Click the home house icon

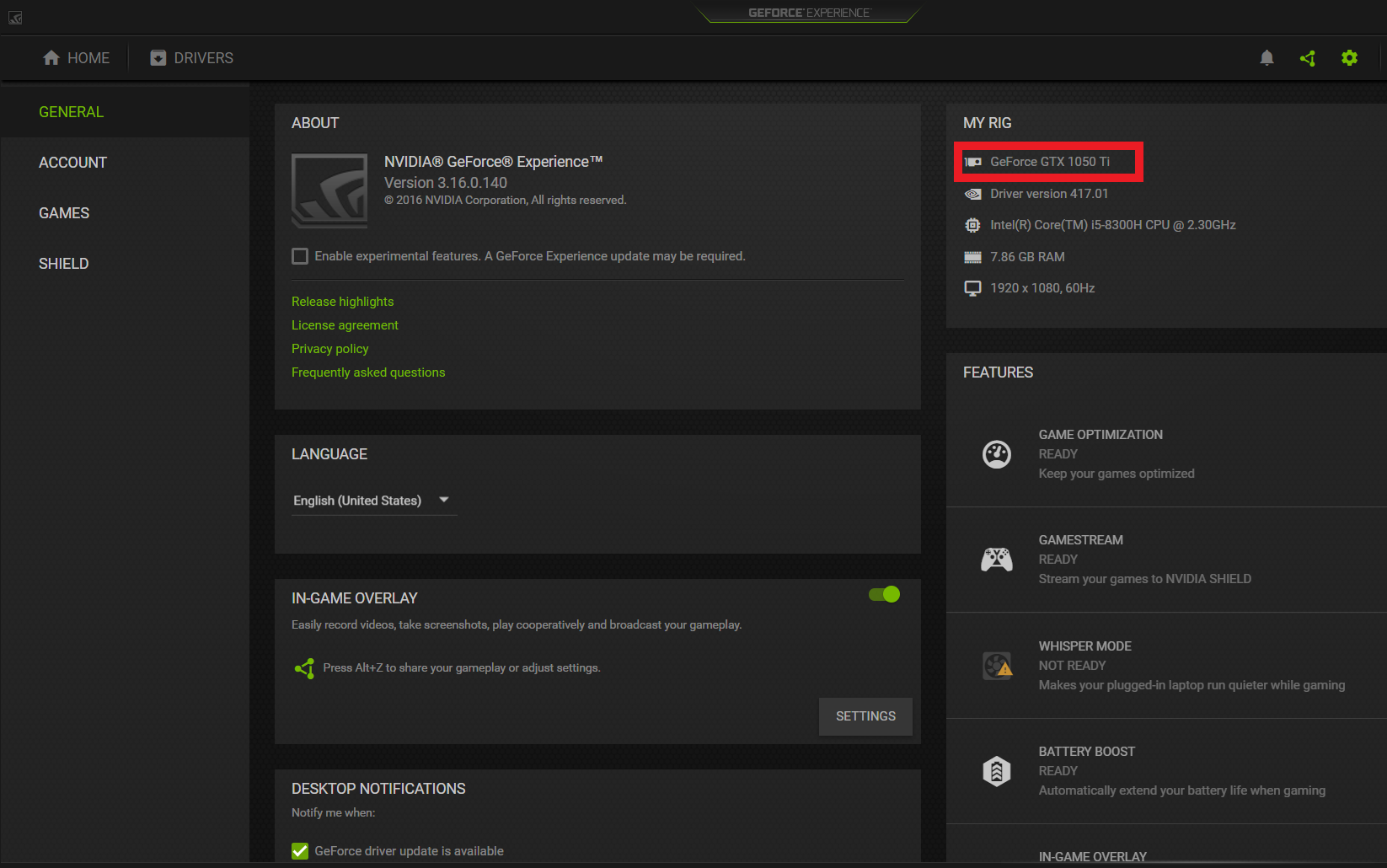(x=51, y=57)
